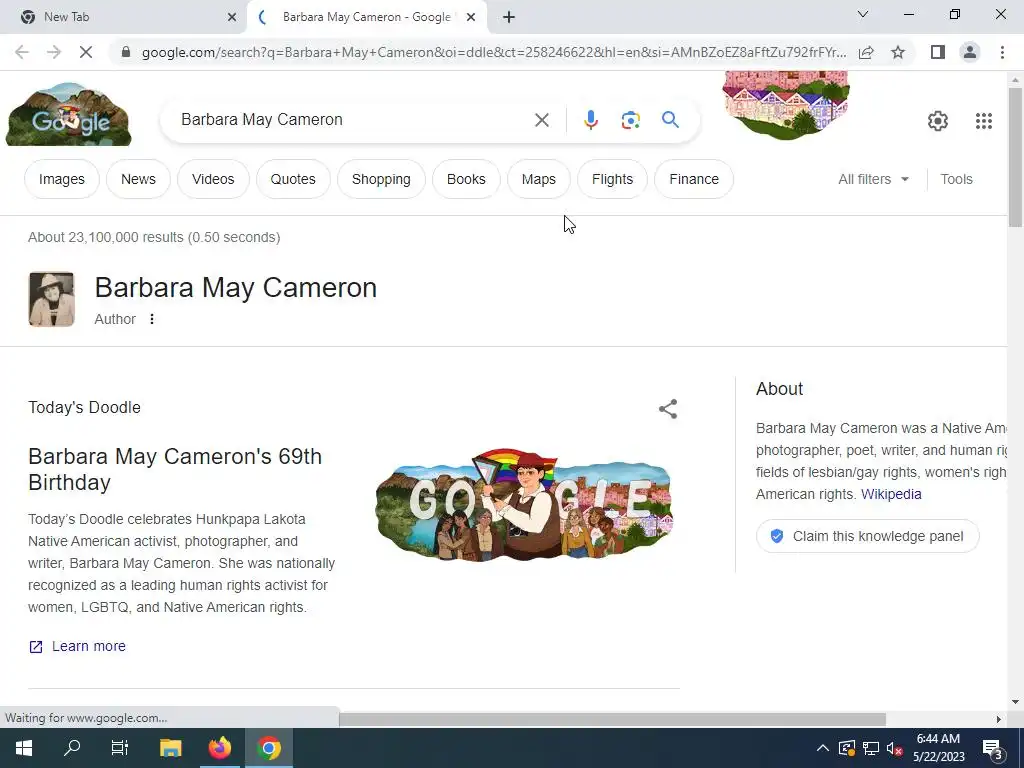This screenshot has width=1024, height=768.
Task: Click the URL address bar
Action: pos(493,52)
